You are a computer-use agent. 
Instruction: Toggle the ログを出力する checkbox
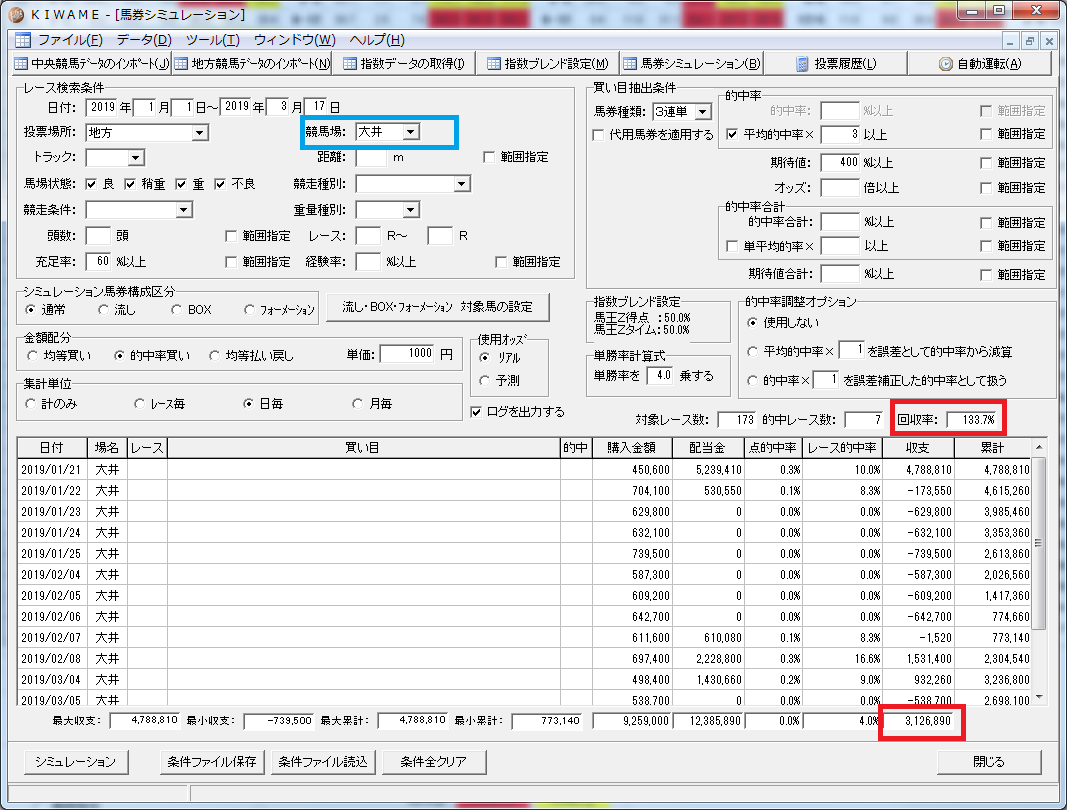coord(476,412)
